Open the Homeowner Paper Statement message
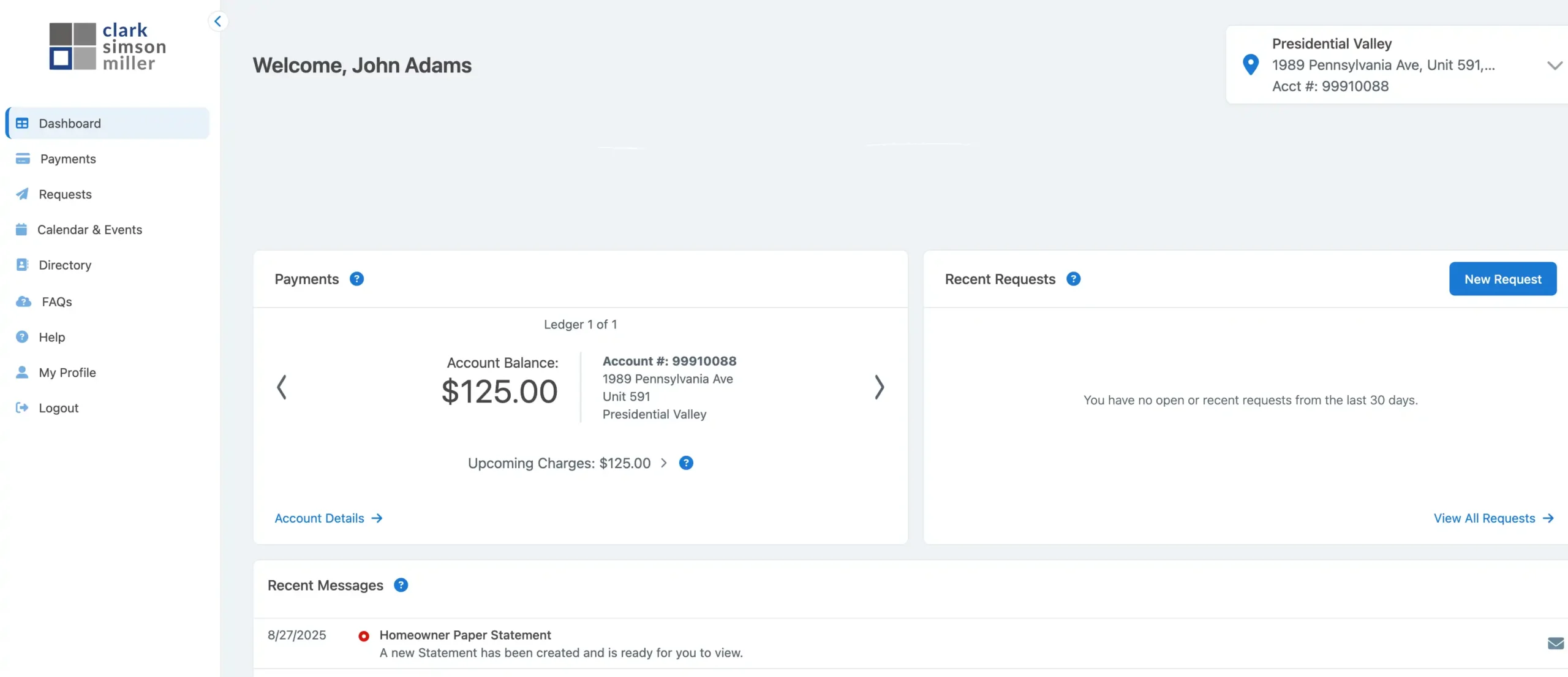 465,635
